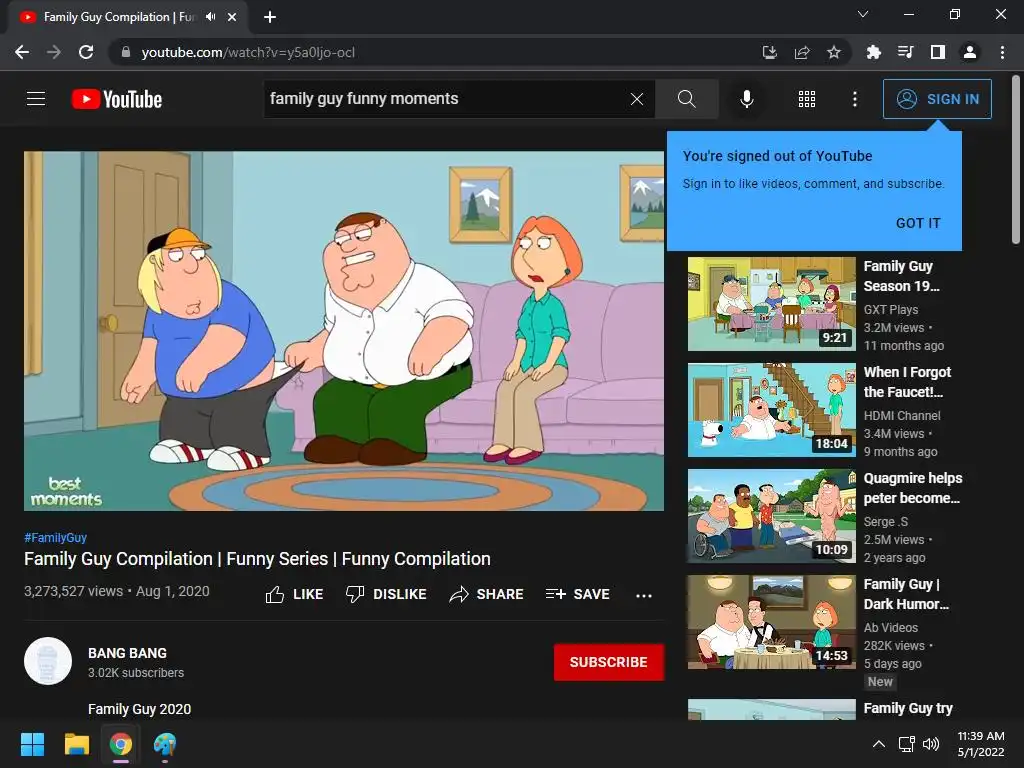Open File Explorer from taskbar

coord(76,744)
